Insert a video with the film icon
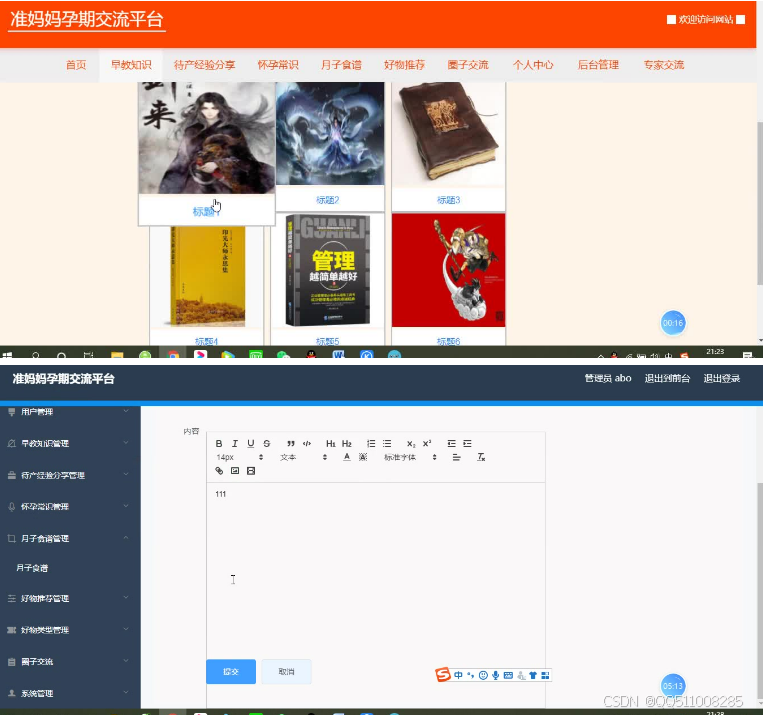 pos(251,471)
